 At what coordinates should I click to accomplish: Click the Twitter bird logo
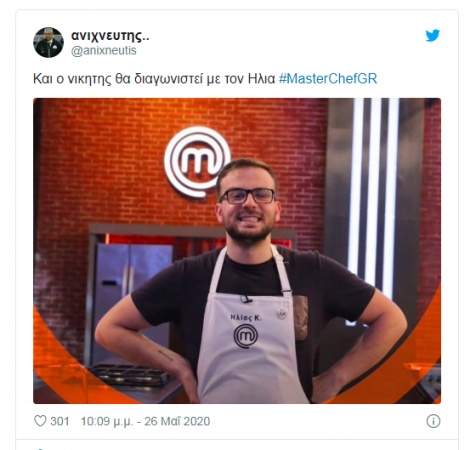pos(433,35)
